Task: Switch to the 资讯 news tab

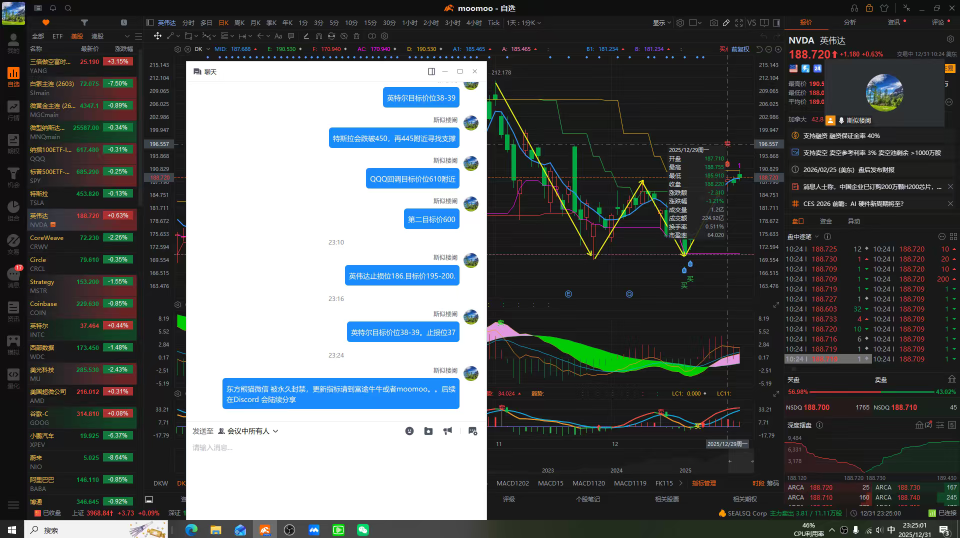Action: [894, 22]
